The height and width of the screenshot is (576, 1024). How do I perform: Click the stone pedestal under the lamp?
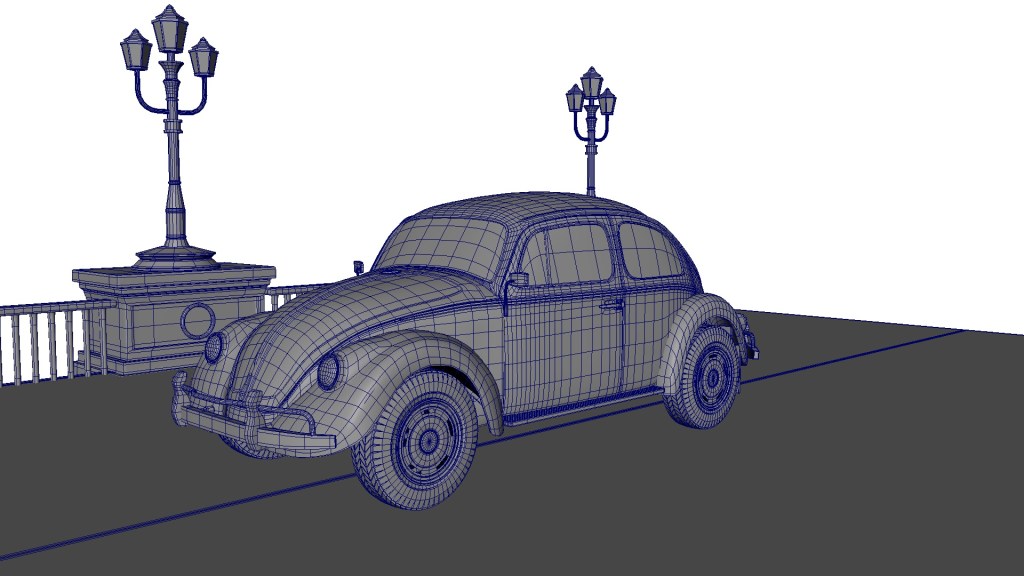click(x=150, y=320)
